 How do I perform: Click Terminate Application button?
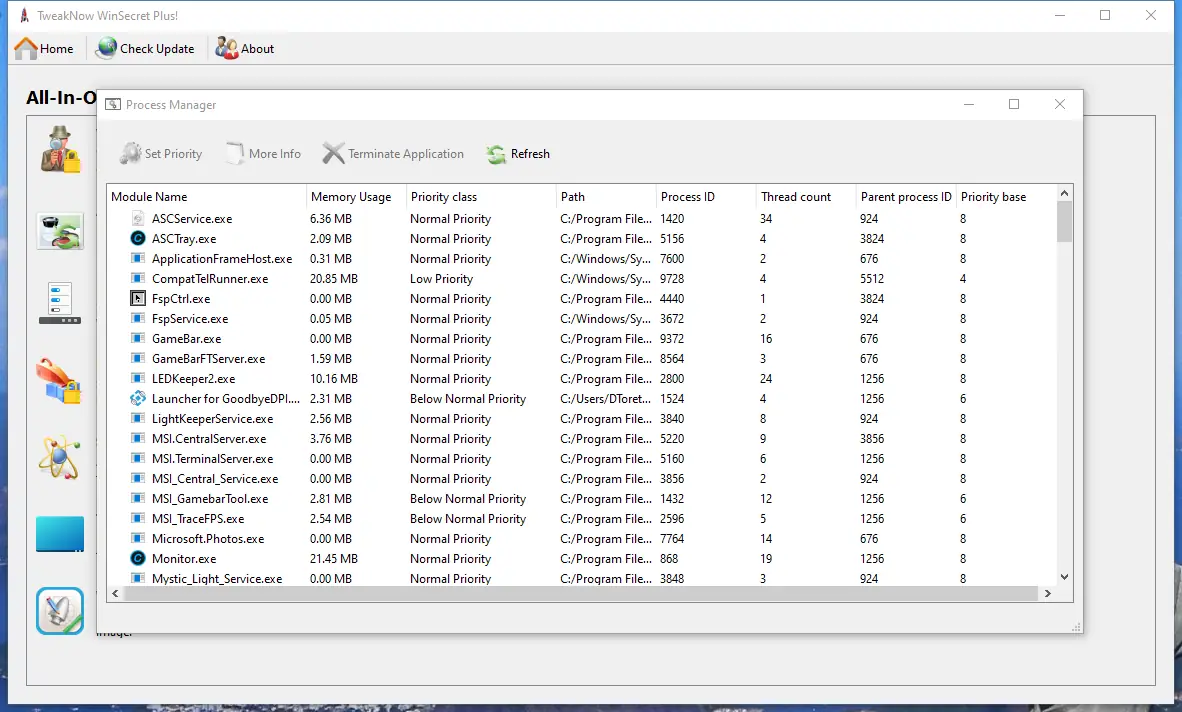393,154
